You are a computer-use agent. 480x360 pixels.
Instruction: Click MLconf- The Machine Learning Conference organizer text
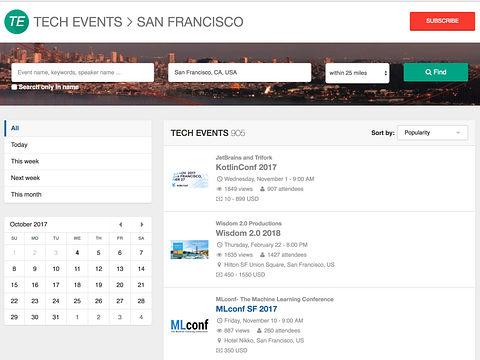coord(275,299)
